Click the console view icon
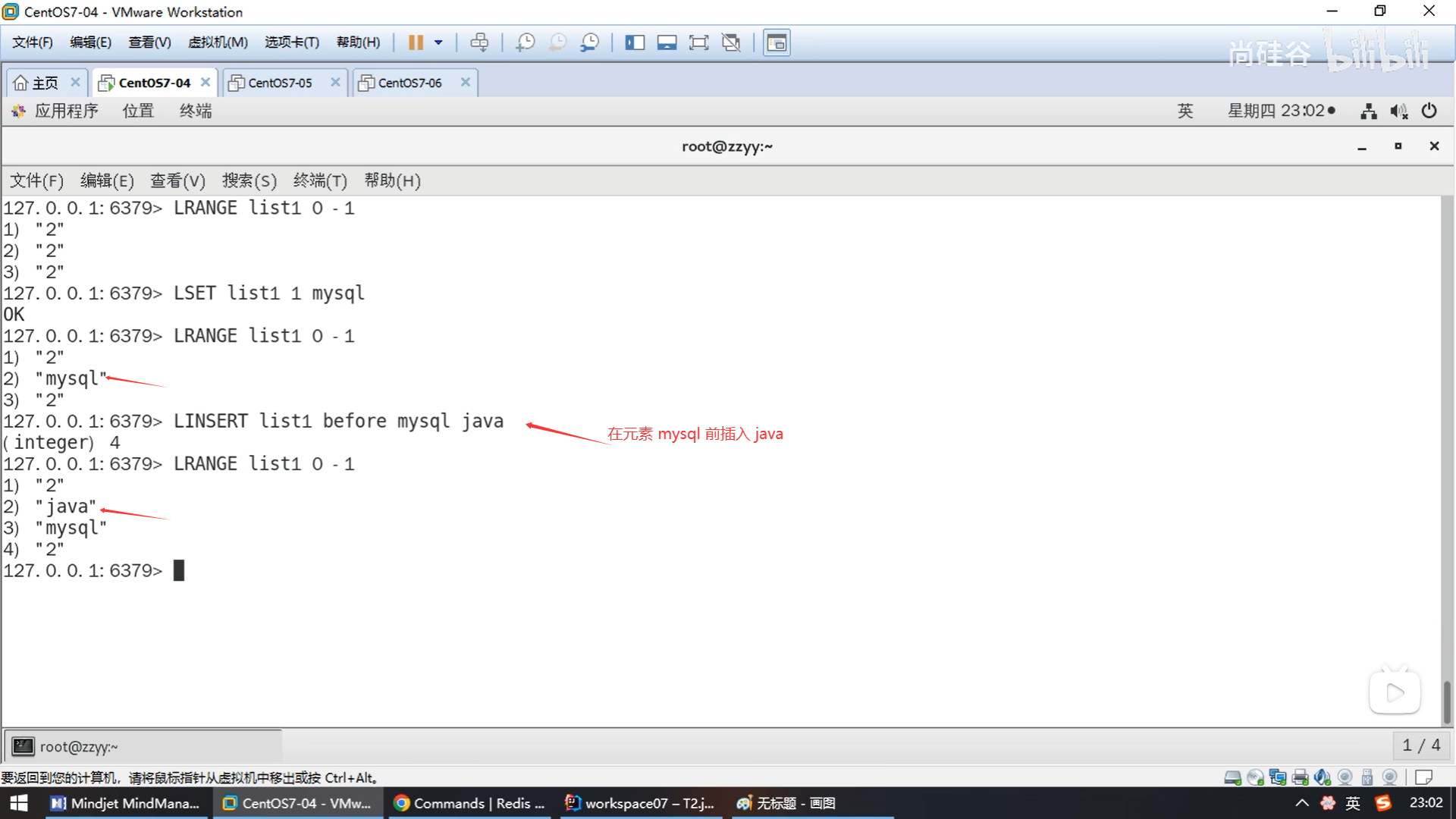The image size is (1456, 819). coord(777,42)
